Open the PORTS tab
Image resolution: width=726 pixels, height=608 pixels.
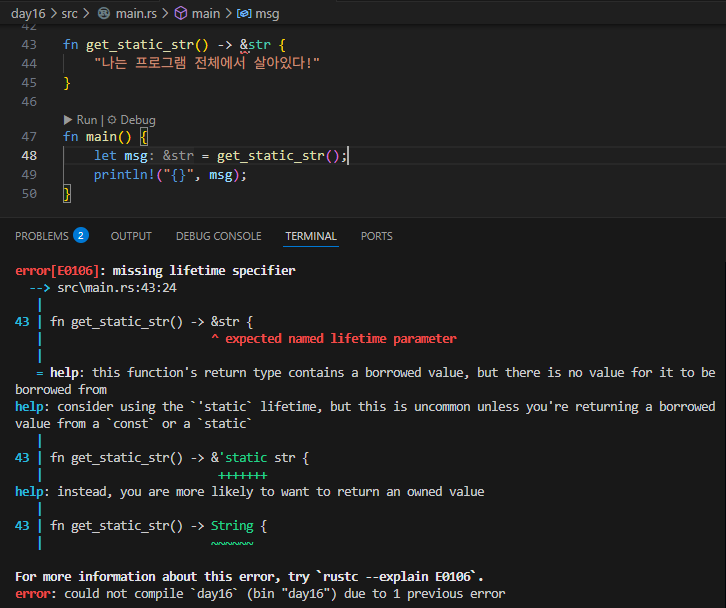pyautogui.click(x=376, y=236)
